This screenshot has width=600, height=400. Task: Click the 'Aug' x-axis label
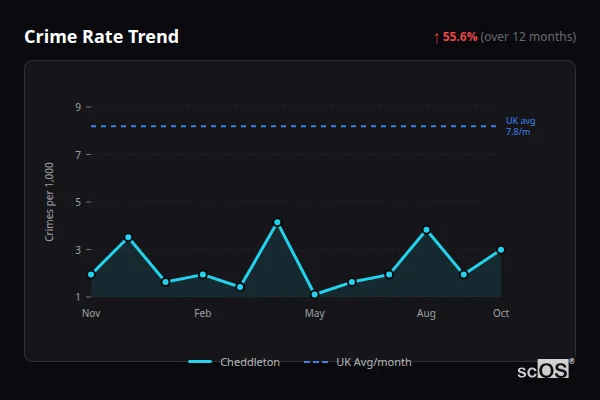pos(426,313)
